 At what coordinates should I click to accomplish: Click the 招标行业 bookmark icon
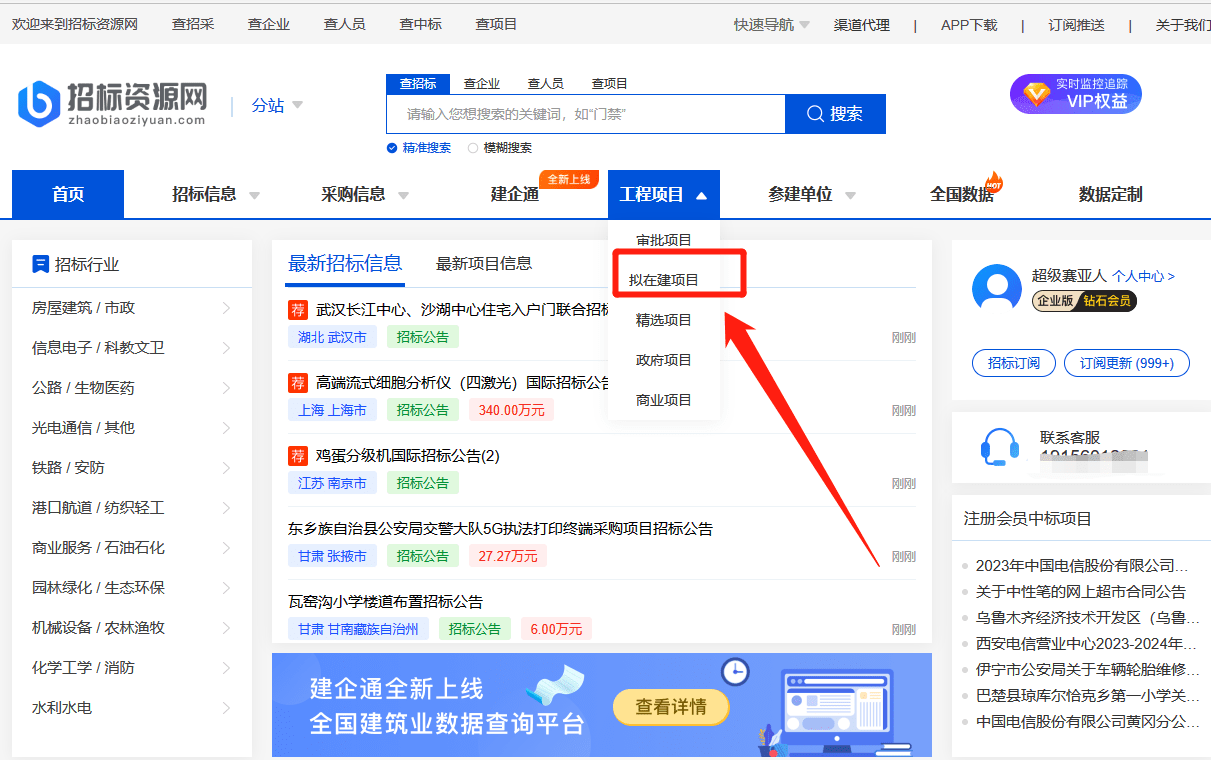coord(40,264)
